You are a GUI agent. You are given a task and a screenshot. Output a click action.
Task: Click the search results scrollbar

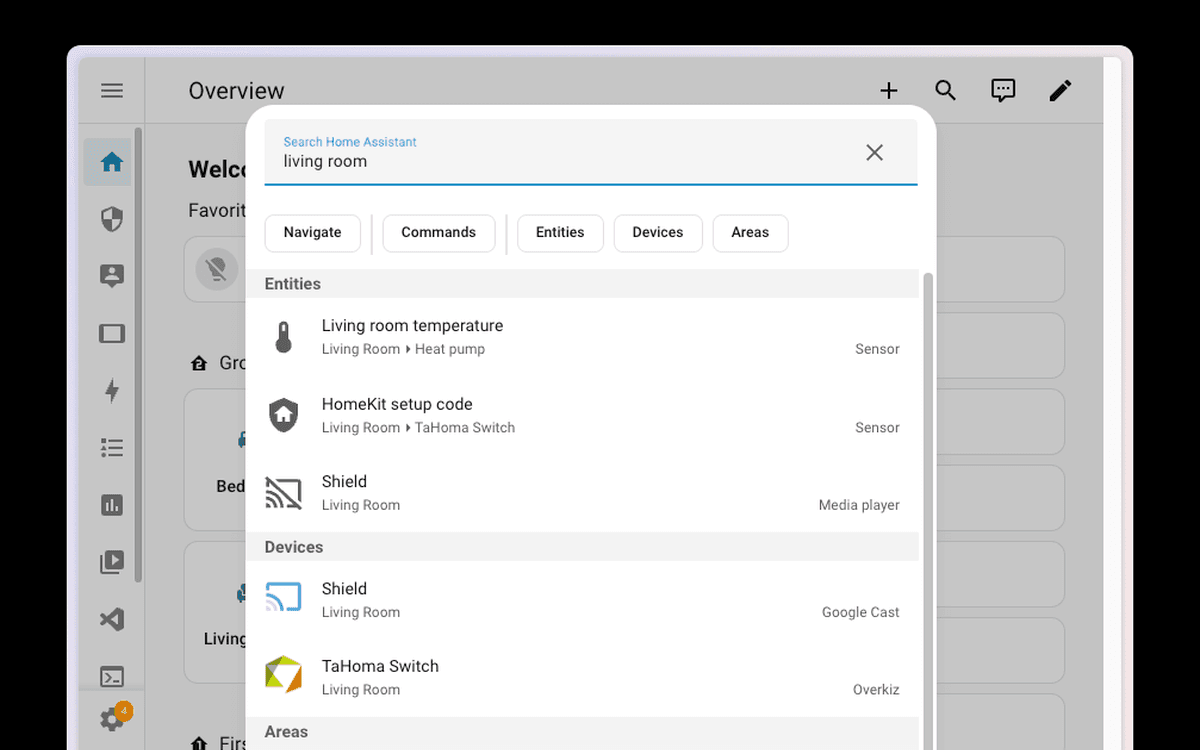(x=928, y=510)
